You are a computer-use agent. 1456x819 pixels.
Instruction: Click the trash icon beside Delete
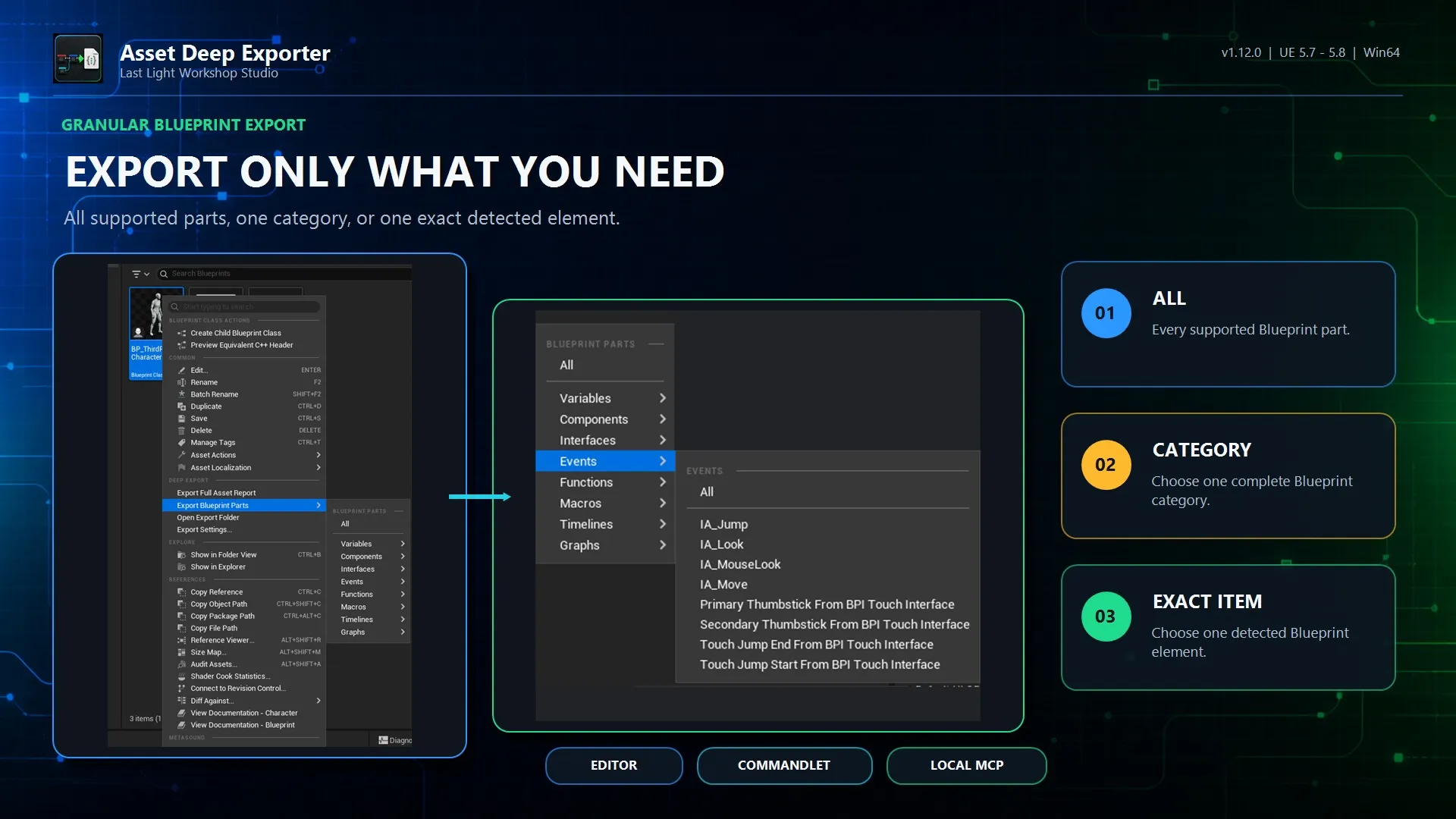(x=181, y=431)
